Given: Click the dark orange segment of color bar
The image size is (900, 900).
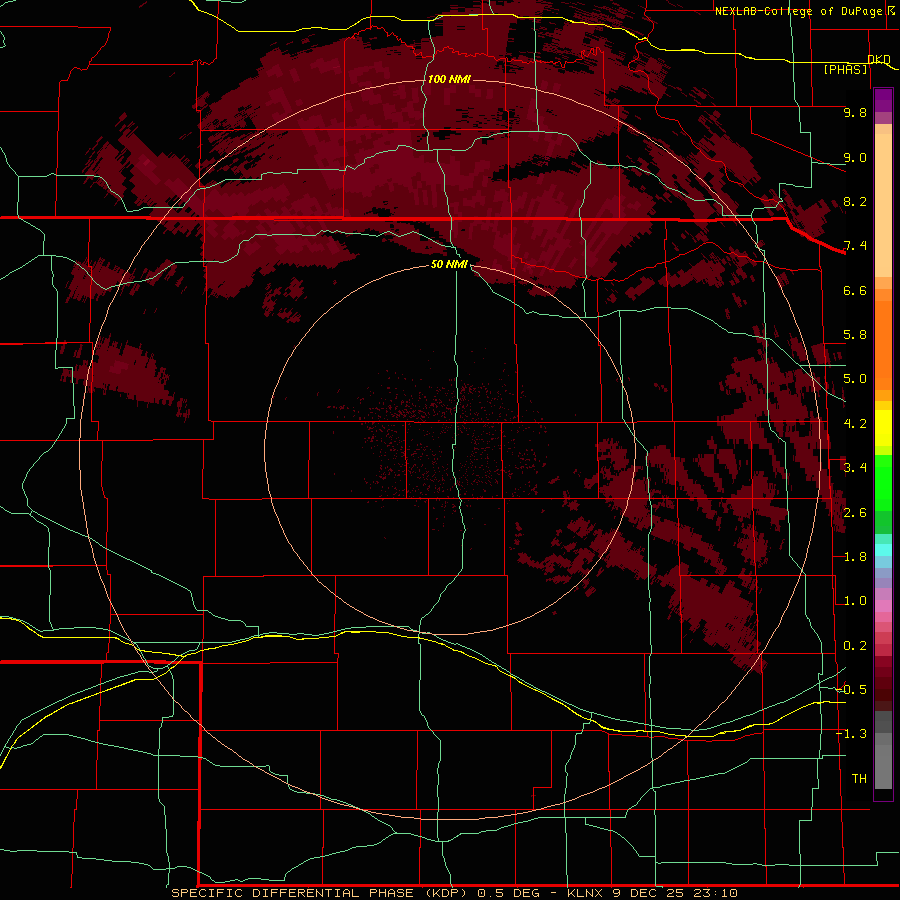Looking at the screenshot, I should (x=883, y=344).
